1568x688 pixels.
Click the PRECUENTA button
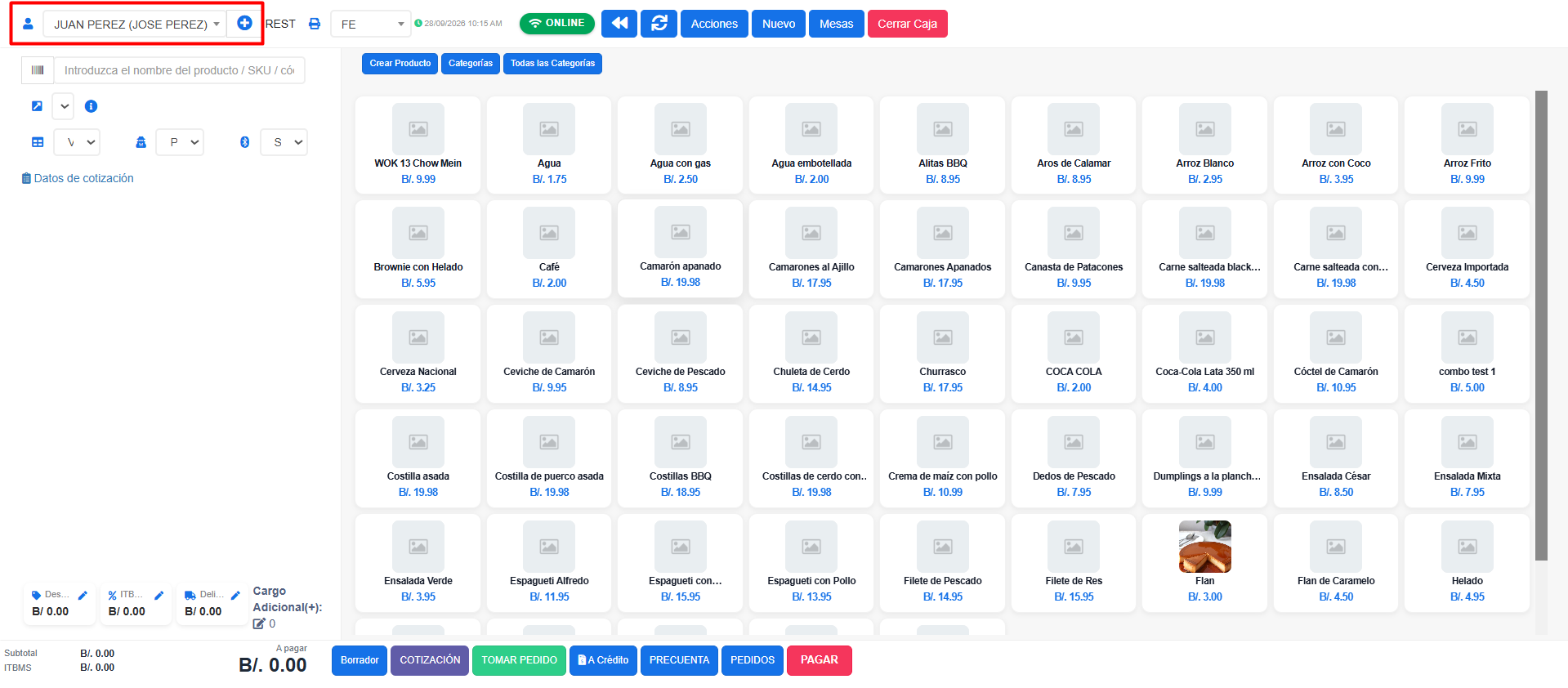click(680, 660)
